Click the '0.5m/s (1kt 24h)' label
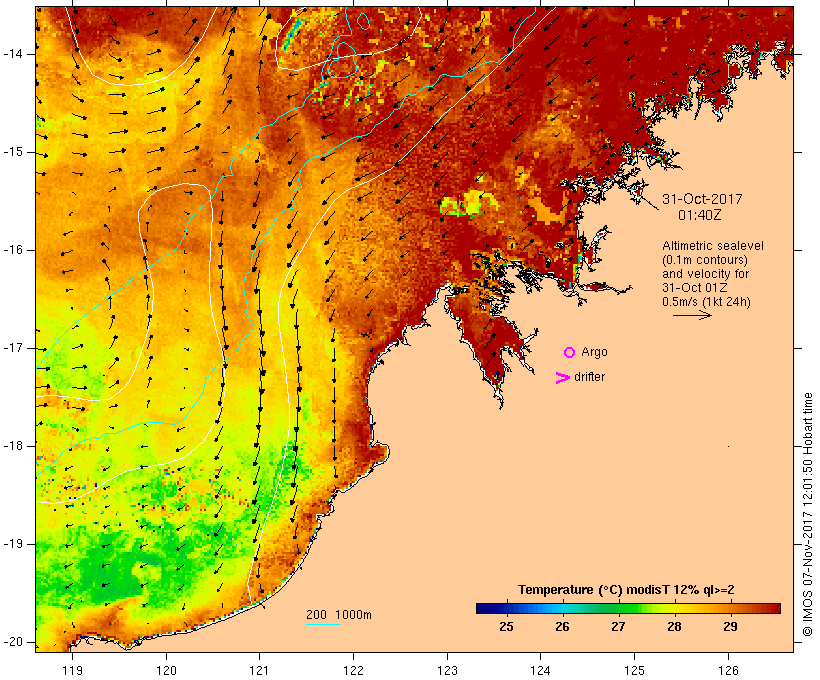820x680 pixels. 706,302
